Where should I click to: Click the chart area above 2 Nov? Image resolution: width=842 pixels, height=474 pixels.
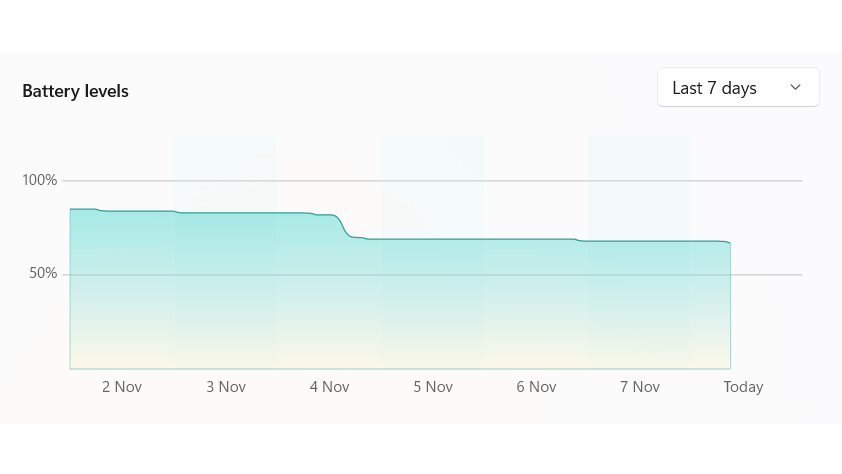[122, 290]
